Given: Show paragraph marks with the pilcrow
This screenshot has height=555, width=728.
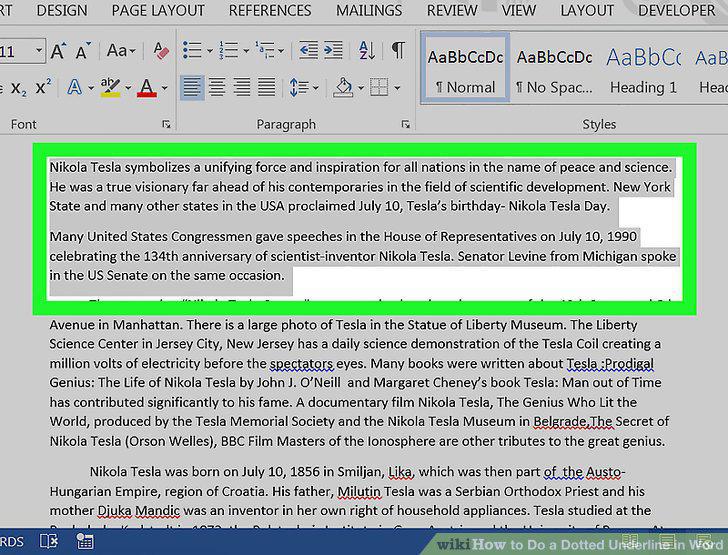Looking at the screenshot, I should point(398,50).
